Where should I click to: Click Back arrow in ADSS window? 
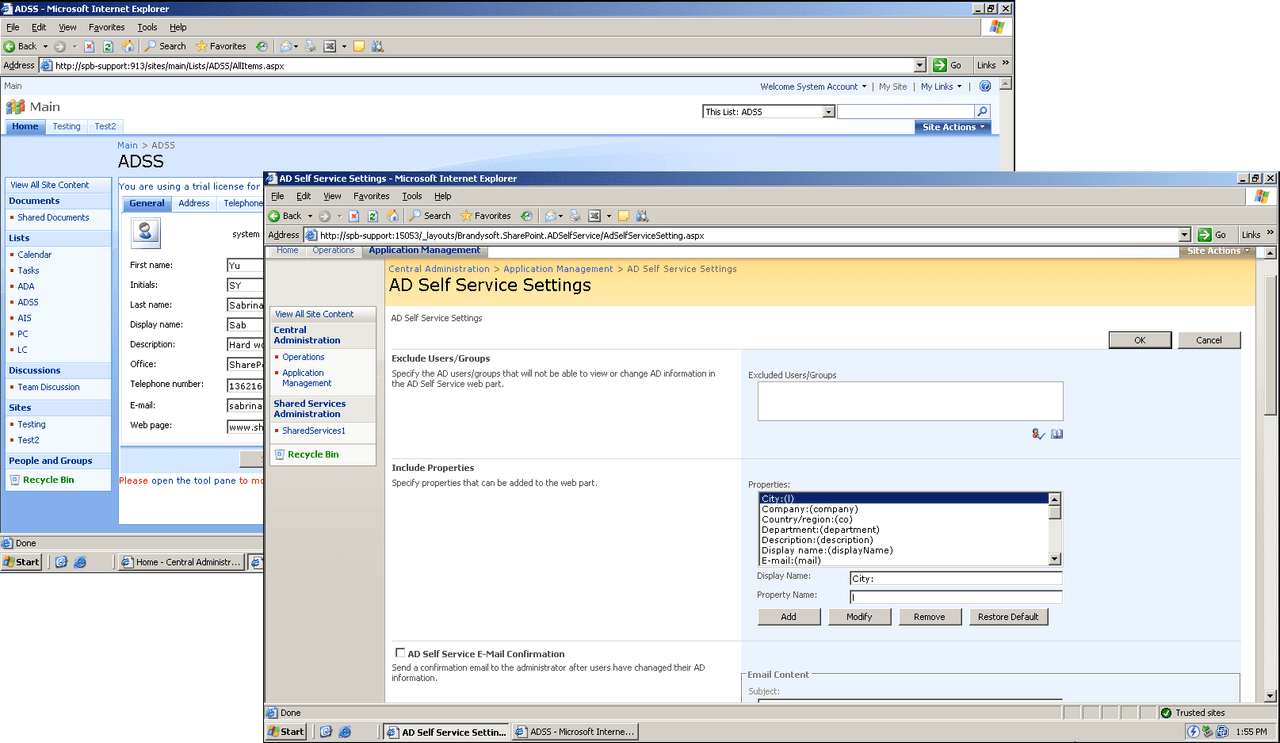[x=20, y=46]
